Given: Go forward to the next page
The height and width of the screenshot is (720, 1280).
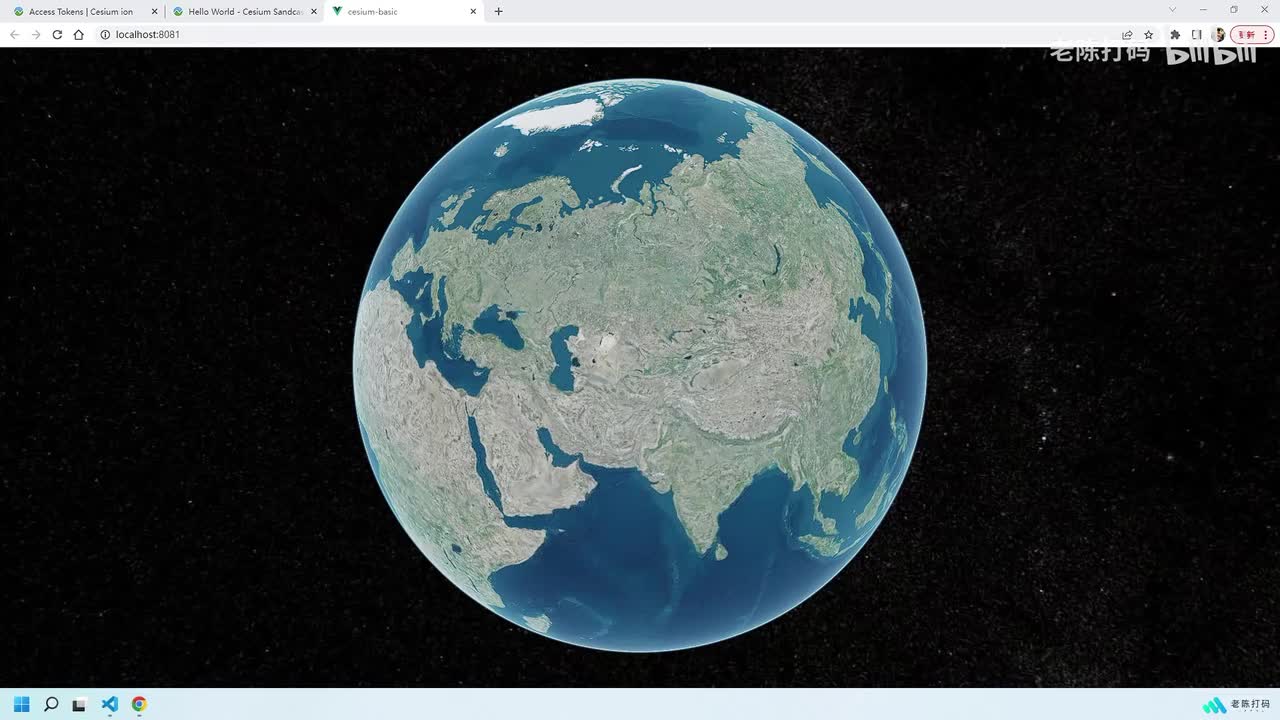Looking at the screenshot, I should pos(36,34).
